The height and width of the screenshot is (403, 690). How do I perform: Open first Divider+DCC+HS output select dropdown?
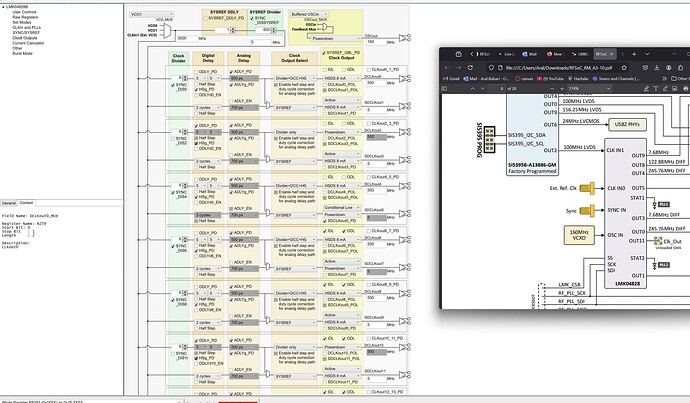(295, 78)
